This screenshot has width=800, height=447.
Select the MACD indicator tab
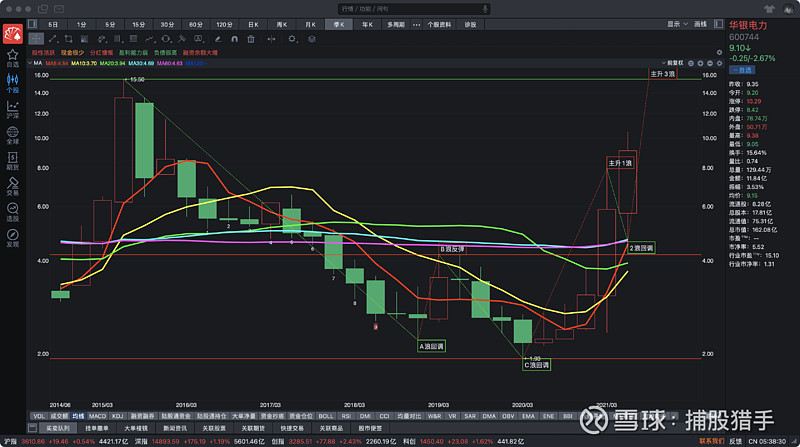tap(97, 414)
